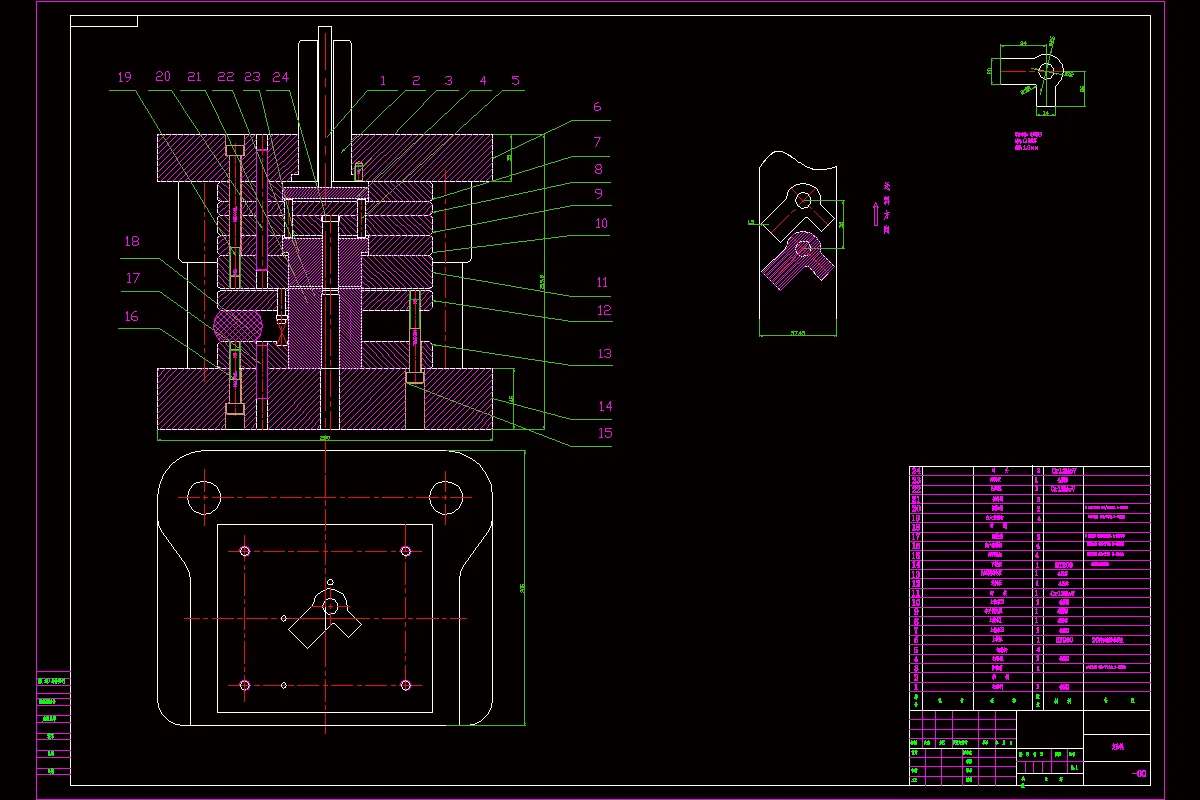Select part callout number 2 in assembly view
1200x800 pixels.
click(x=416, y=81)
